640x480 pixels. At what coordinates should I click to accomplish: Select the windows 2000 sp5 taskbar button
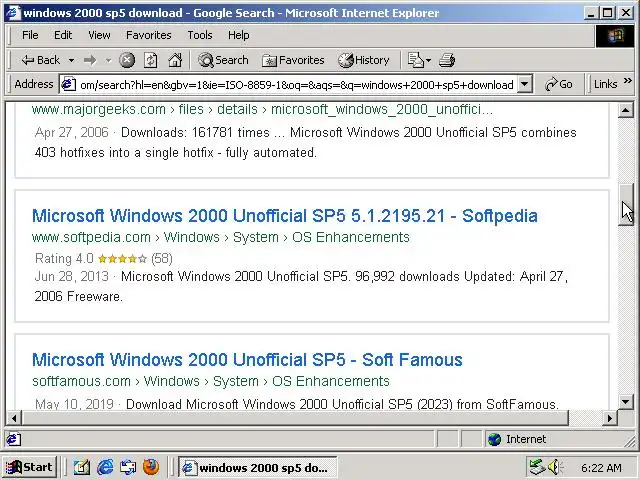click(x=258, y=467)
